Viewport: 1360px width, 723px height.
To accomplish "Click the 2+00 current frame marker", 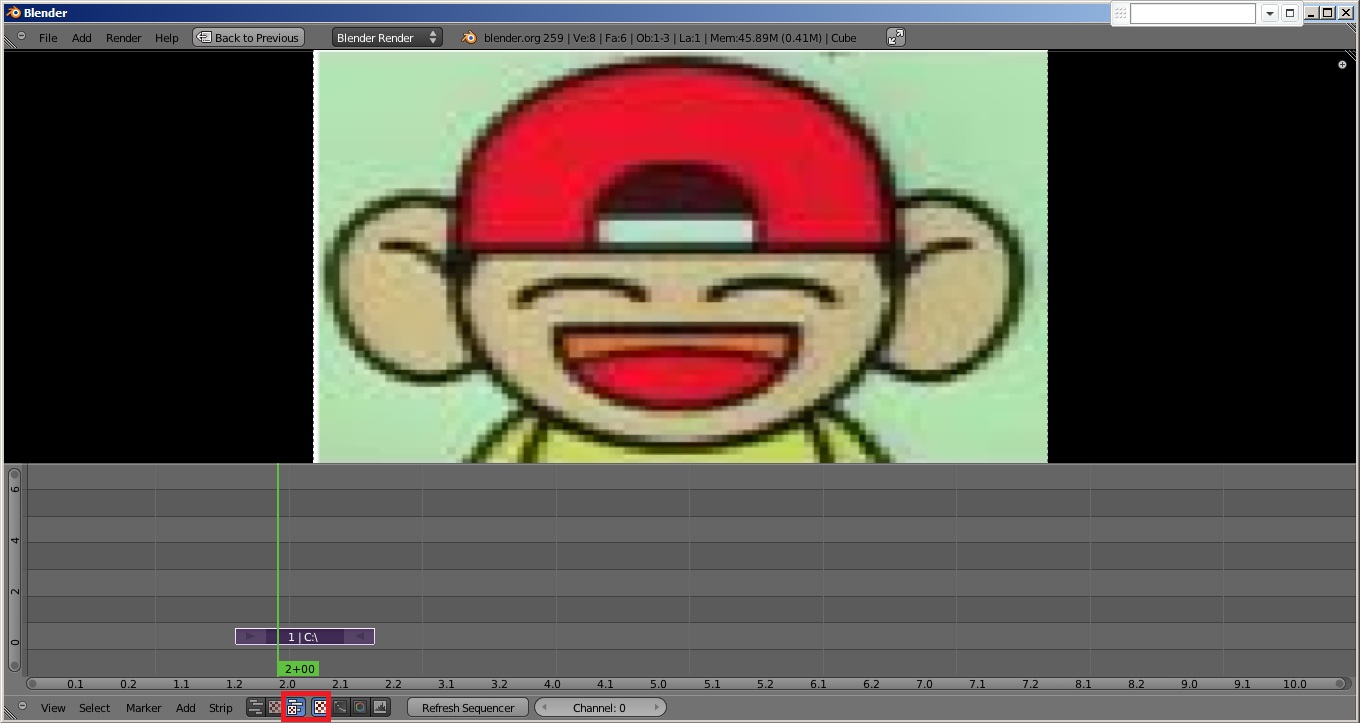I will point(299,669).
